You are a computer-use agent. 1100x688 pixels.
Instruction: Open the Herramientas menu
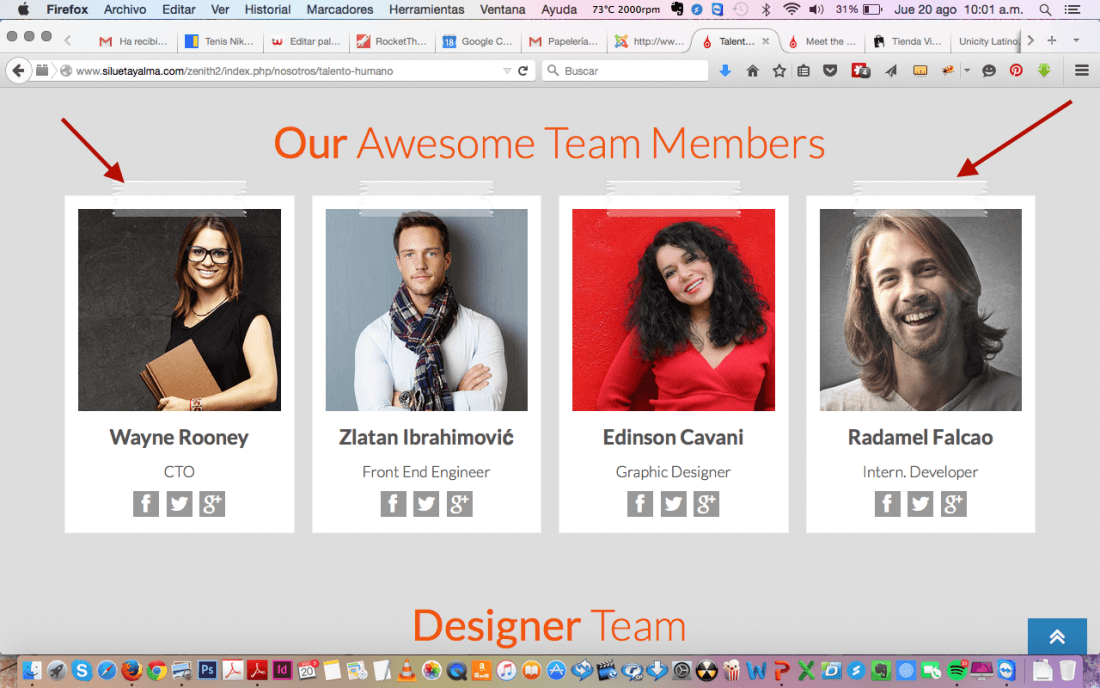click(427, 9)
